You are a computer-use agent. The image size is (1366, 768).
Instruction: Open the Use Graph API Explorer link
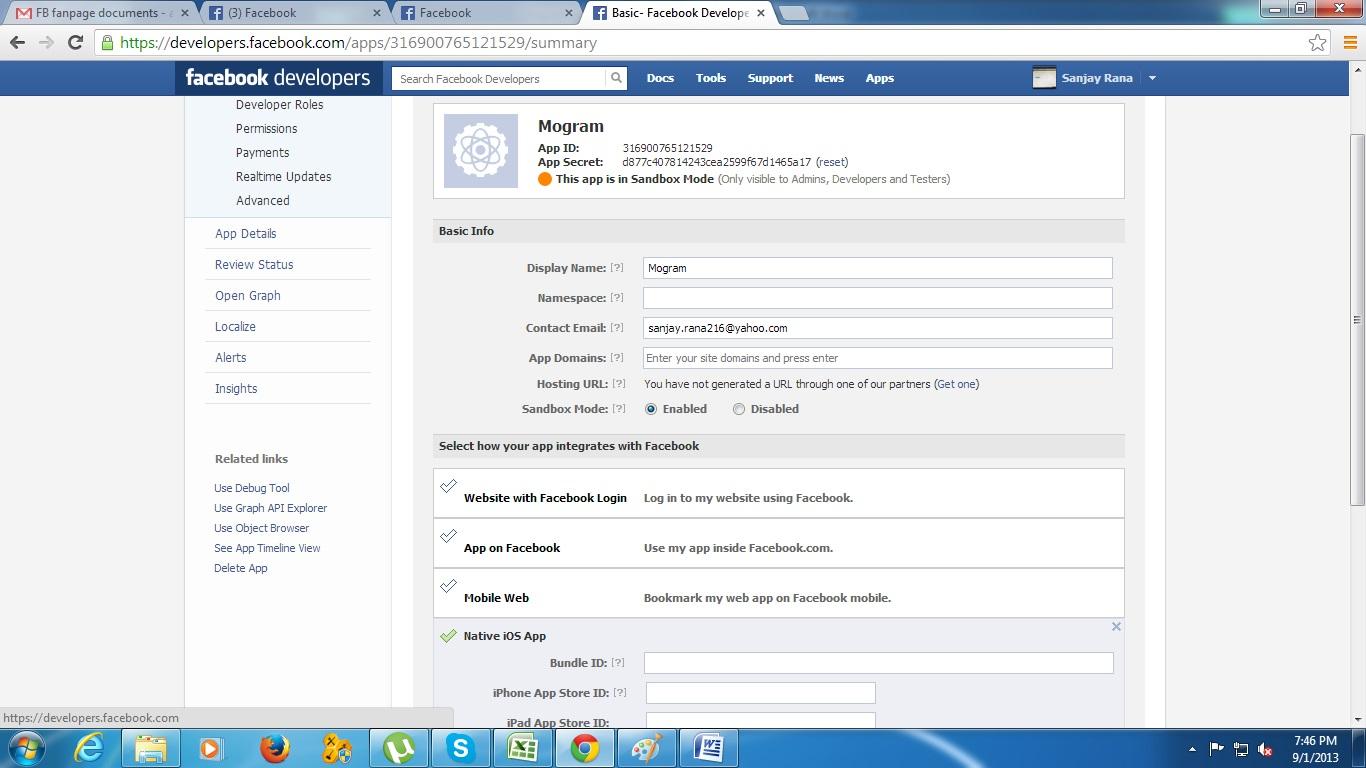click(x=271, y=508)
